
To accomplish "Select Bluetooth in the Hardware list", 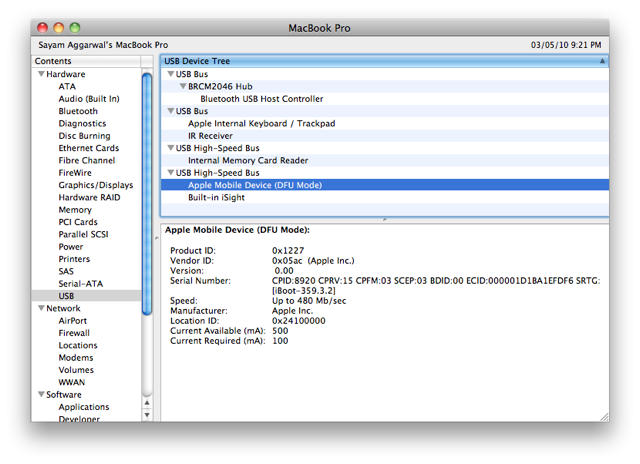I will coord(78,111).
